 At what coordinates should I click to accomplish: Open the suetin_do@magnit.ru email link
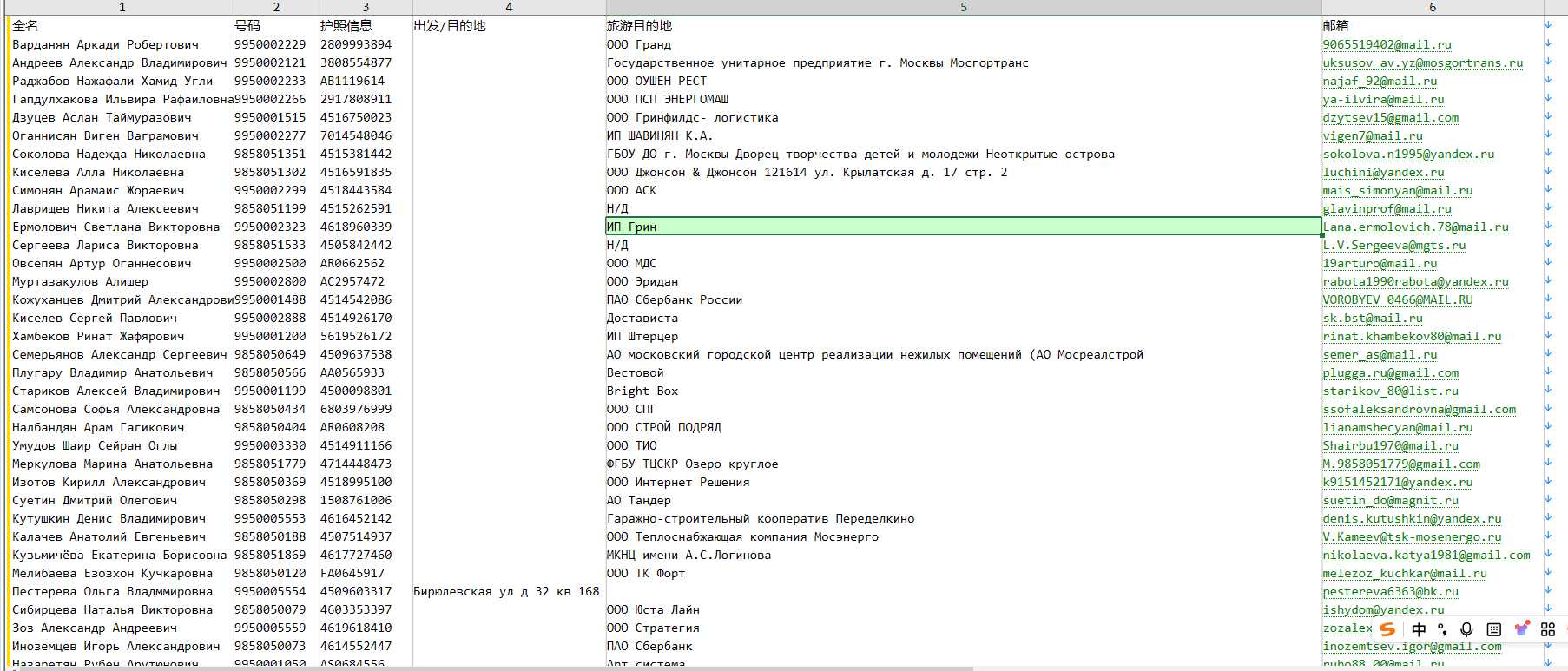(1390, 500)
